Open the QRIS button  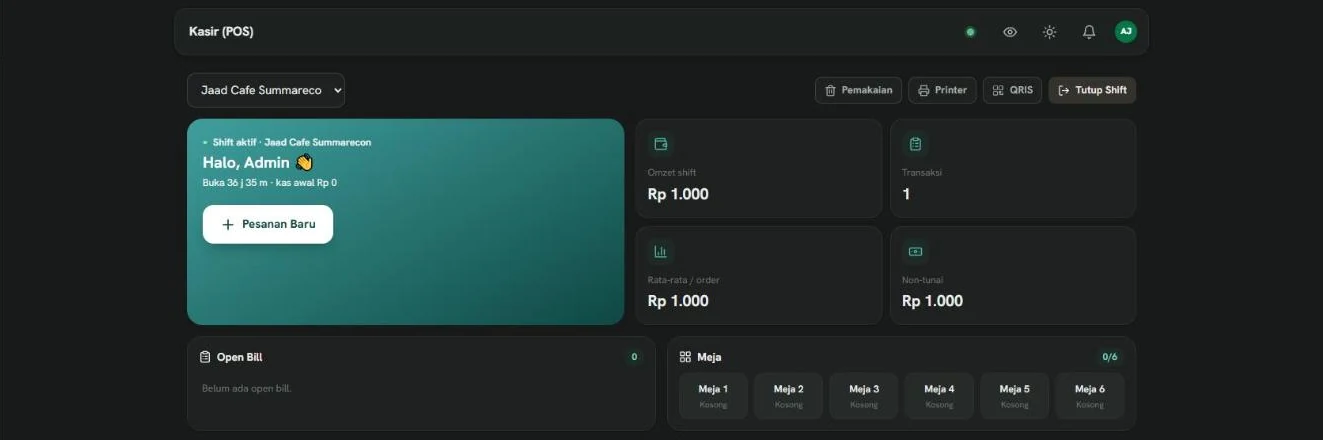[1012, 90]
